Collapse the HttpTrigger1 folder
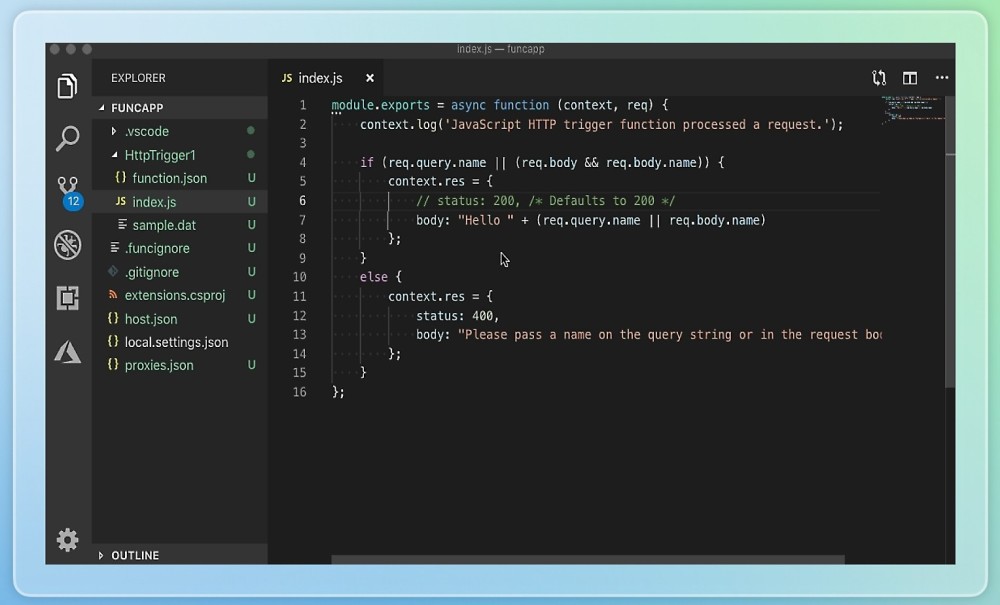Viewport: 1000px width, 605px height. pyautogui.click(x=159, y=155)
